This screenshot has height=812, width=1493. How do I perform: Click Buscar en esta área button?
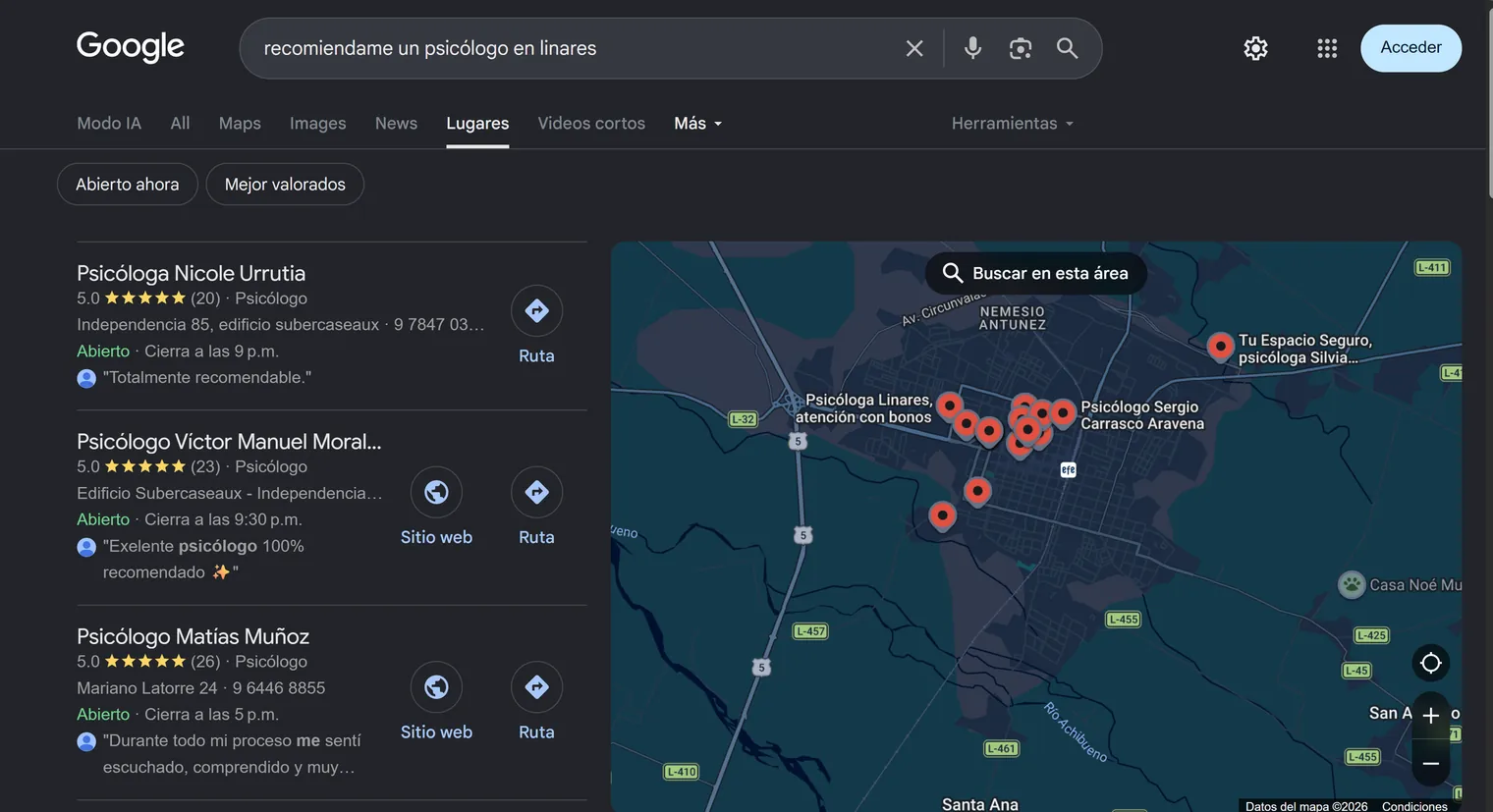click(x=1035, y=273)
